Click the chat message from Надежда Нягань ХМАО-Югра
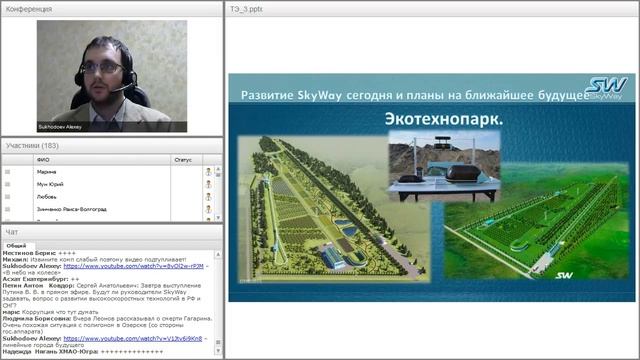The width and height of the screenshot is (640, 360). (x=83, y=351)
